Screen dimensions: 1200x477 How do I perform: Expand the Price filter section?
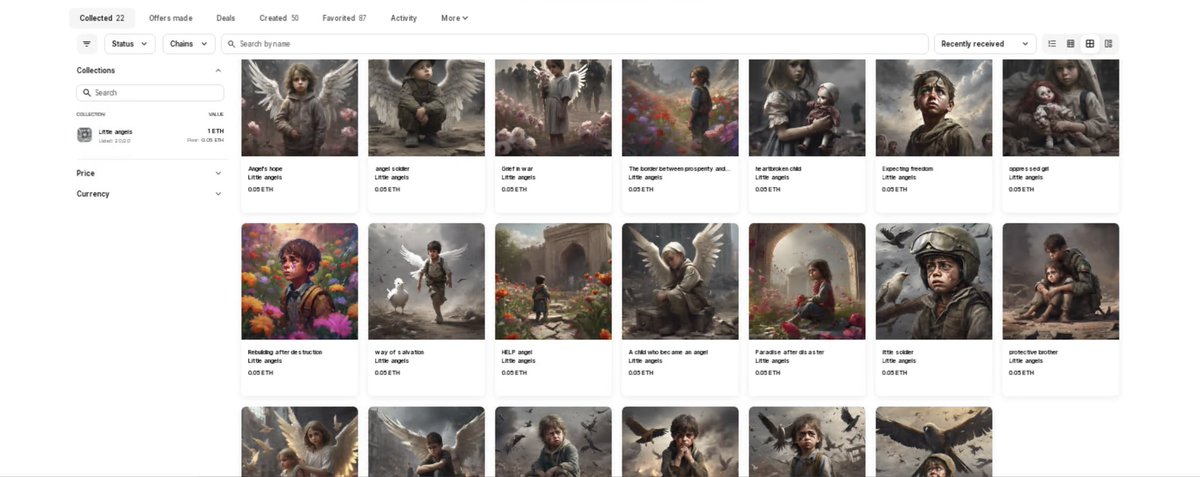150,173
